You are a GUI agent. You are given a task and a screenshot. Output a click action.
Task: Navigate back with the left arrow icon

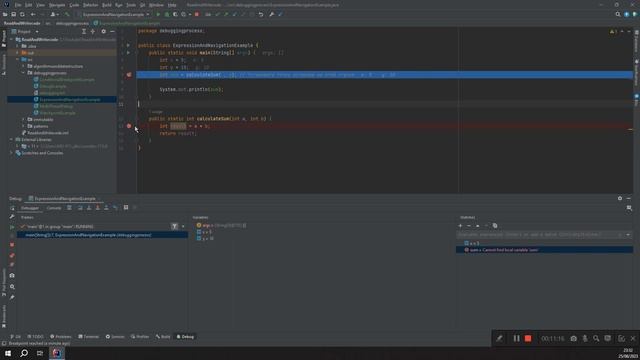click(x=33, y=14)
